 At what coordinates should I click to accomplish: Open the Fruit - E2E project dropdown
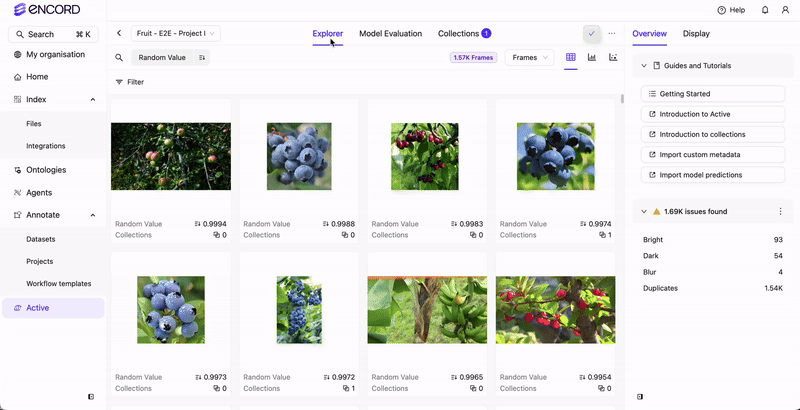point(176,34)
